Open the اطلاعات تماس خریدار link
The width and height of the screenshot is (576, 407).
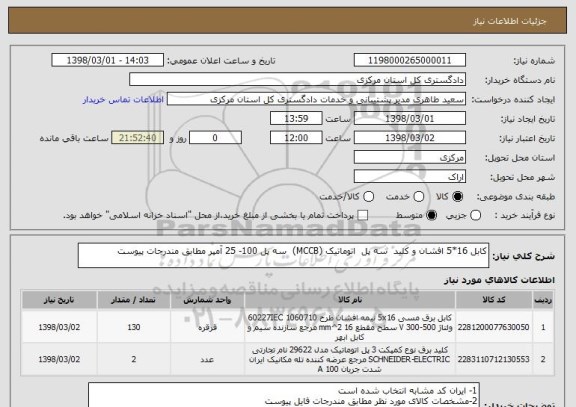click(x=123, y=100)
